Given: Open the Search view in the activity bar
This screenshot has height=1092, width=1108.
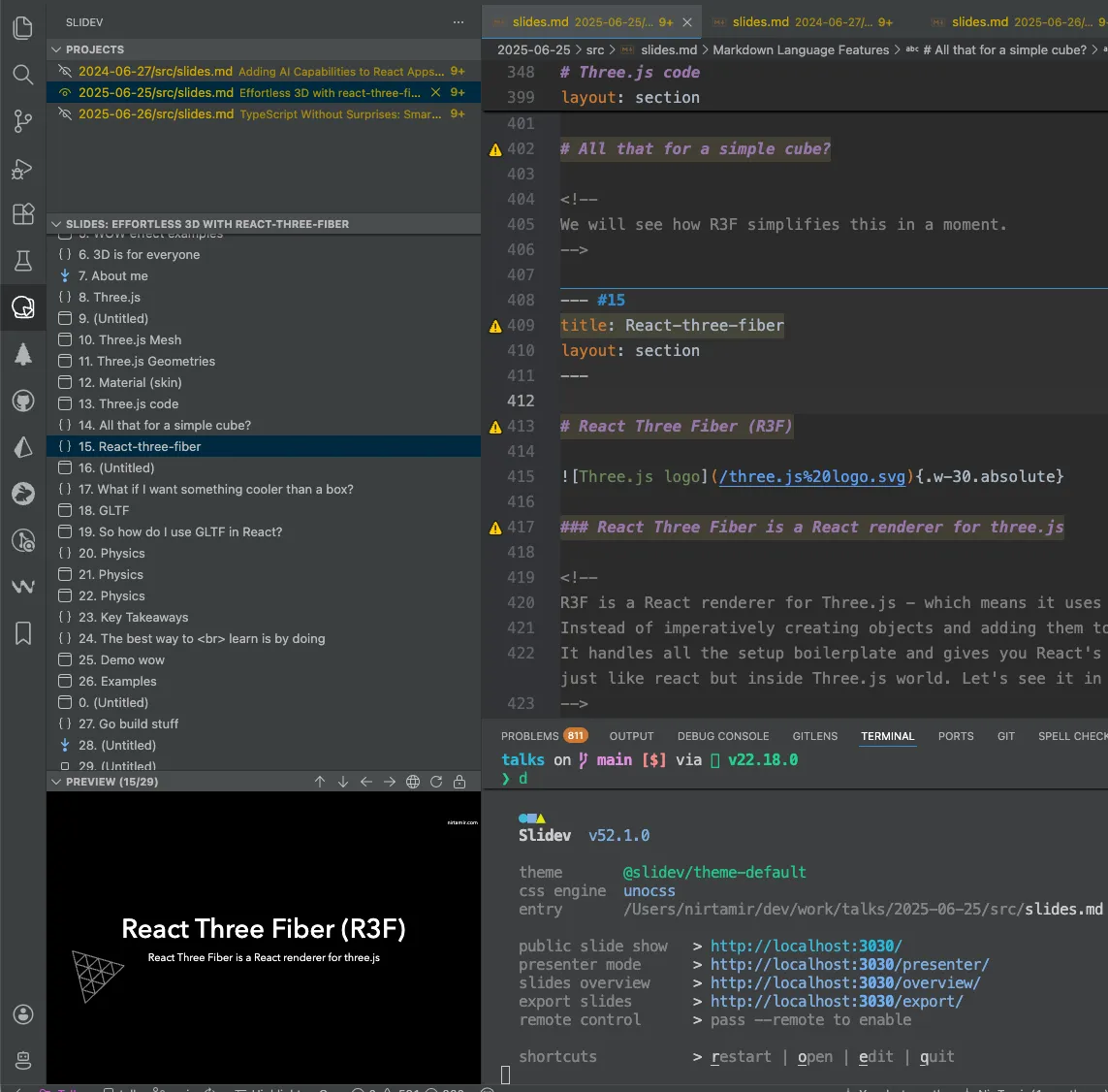Looking at the screenshot, I should (x=23, y=75).
